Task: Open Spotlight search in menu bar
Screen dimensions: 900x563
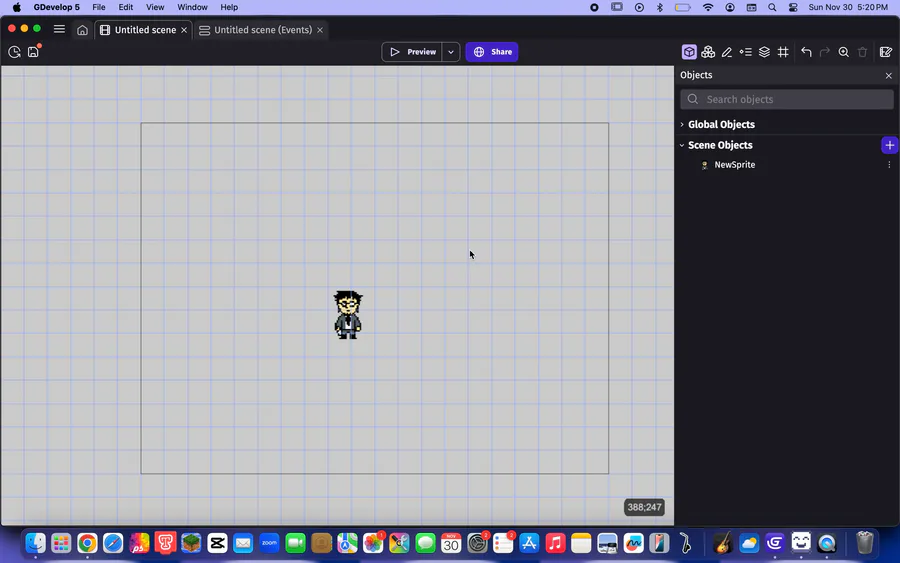Action: point(772,7)
